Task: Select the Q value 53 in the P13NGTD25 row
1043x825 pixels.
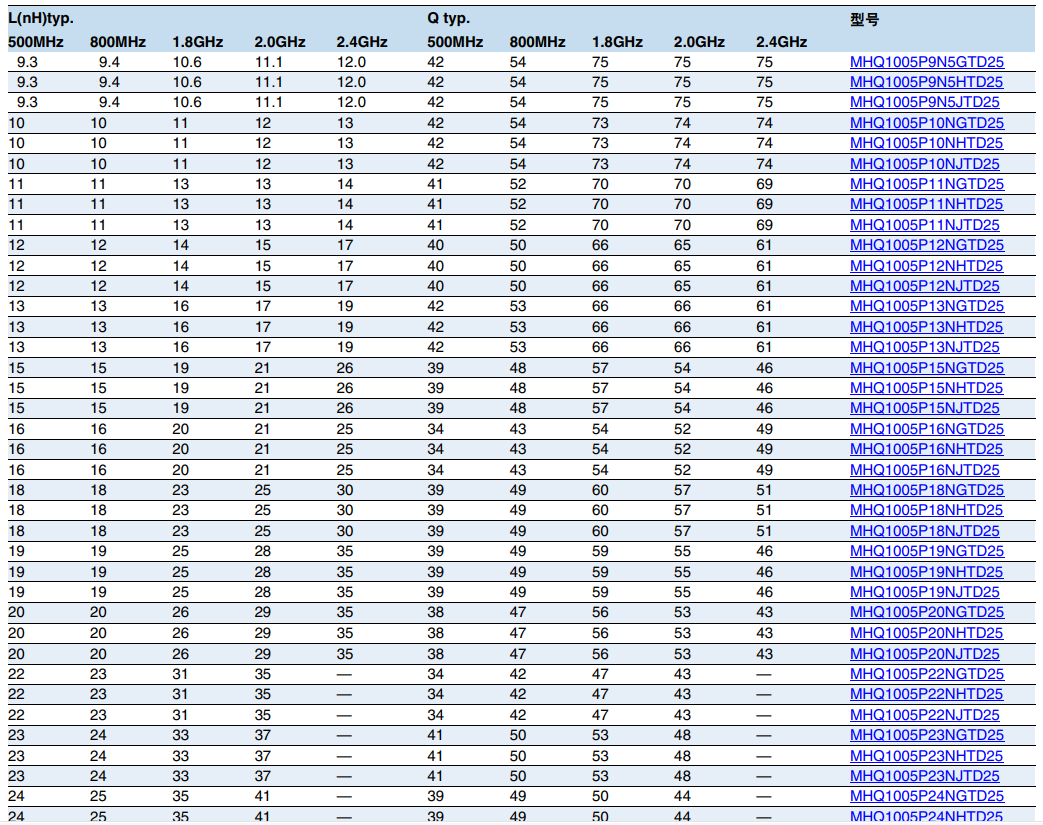Action: click(x=518, y=306)
